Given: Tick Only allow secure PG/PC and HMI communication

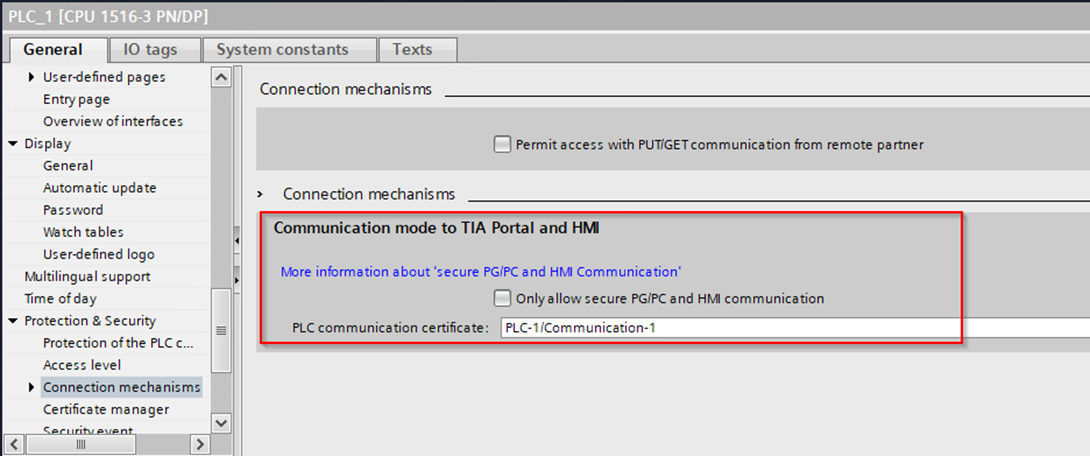Looking at the screenshot, I should coord(502,298).
